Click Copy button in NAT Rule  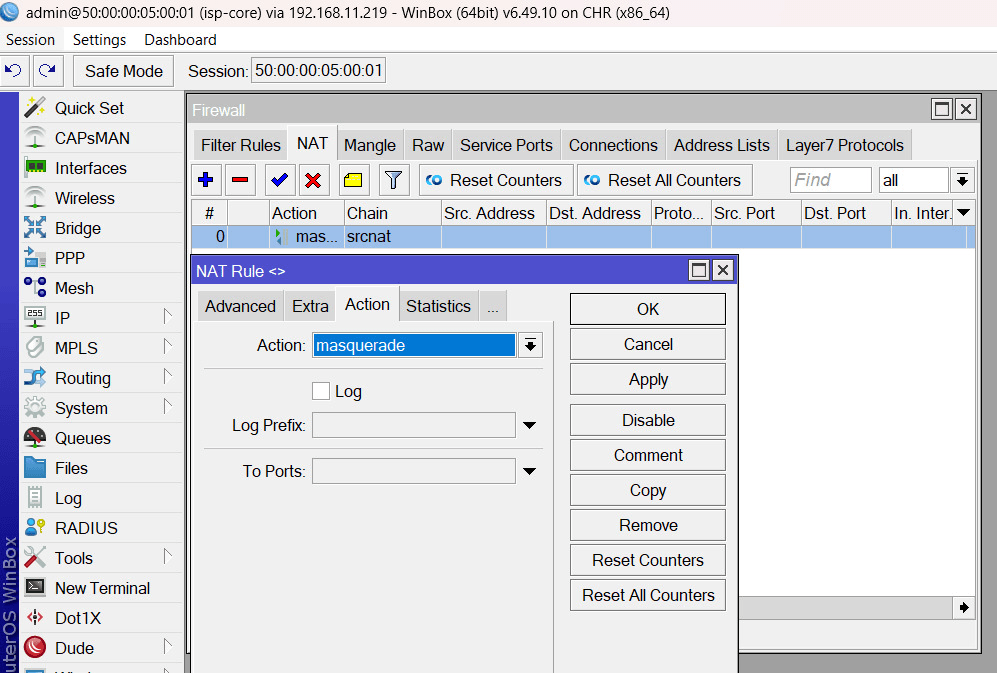click(x=648, y=490)
